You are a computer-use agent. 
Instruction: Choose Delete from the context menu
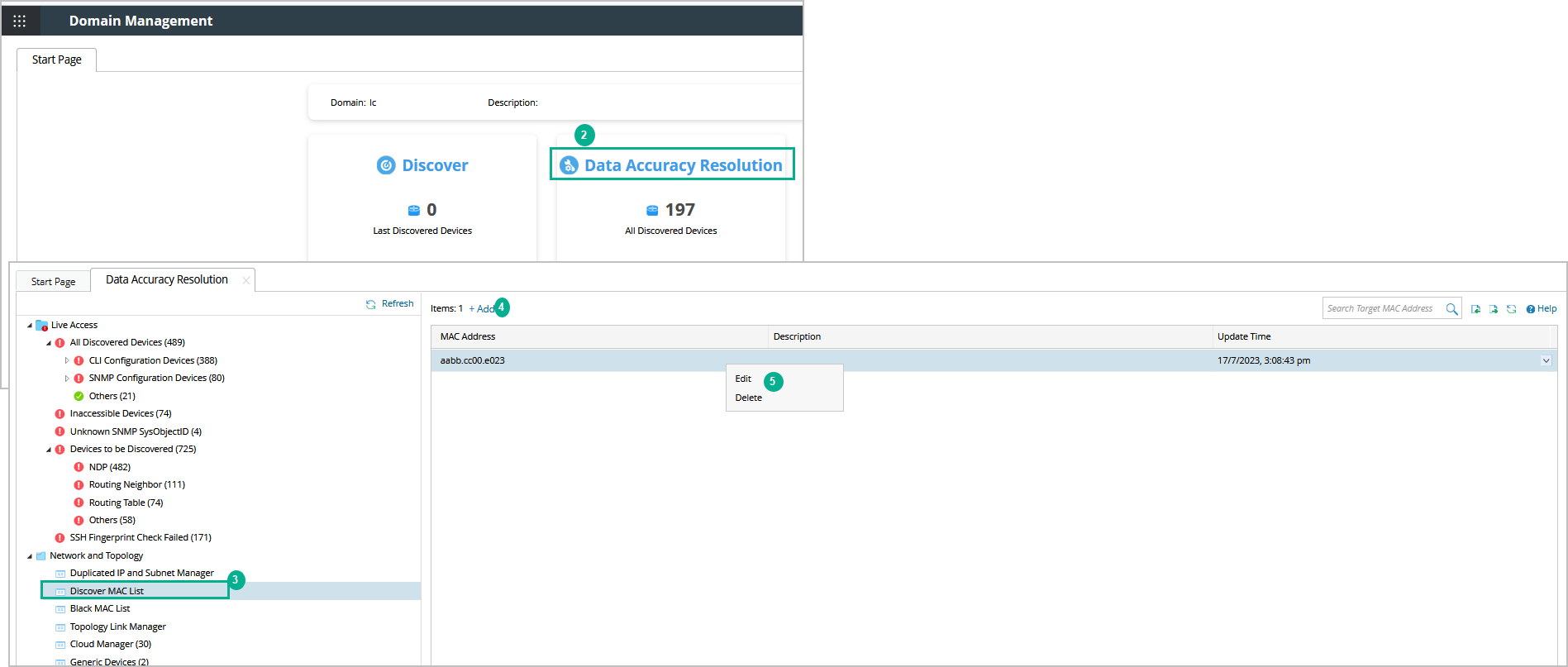[x=748, y=398]
